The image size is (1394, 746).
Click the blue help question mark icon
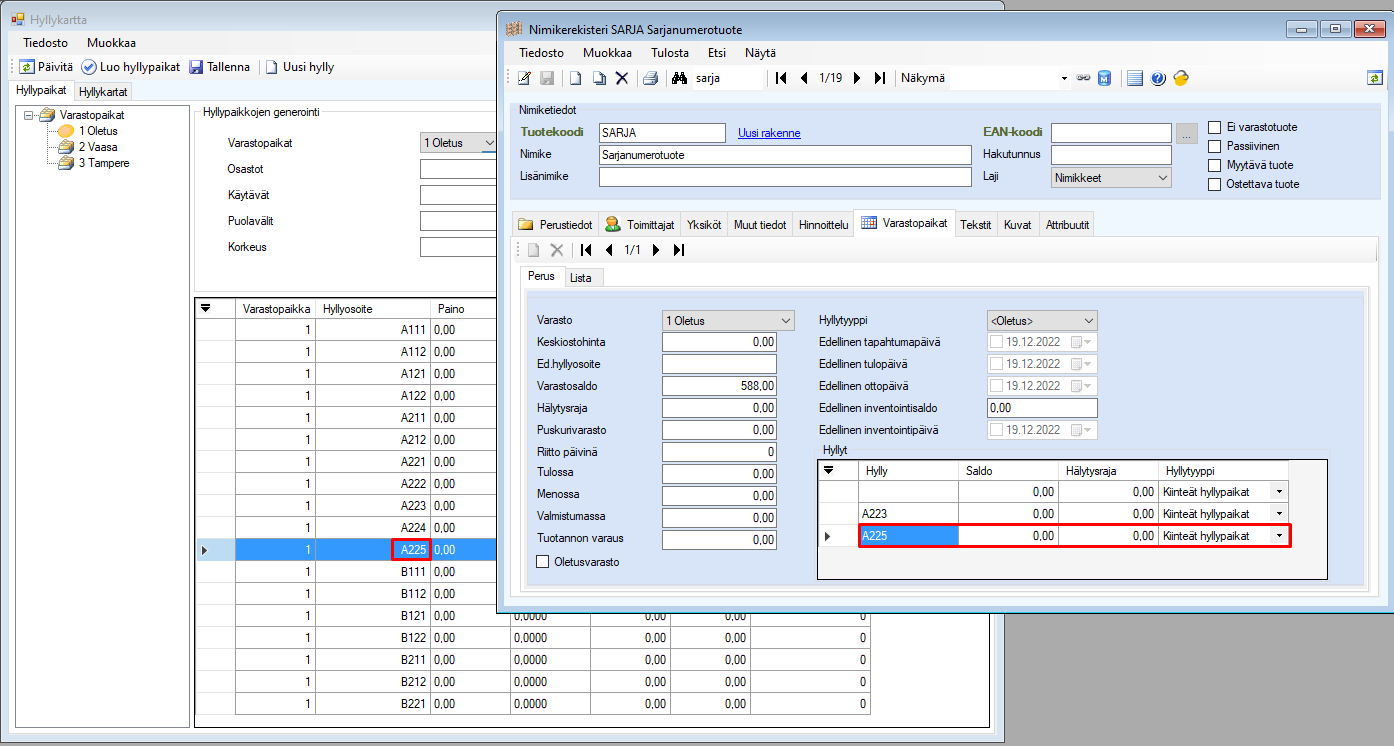pyautogui.click(x=1158, y=78)
